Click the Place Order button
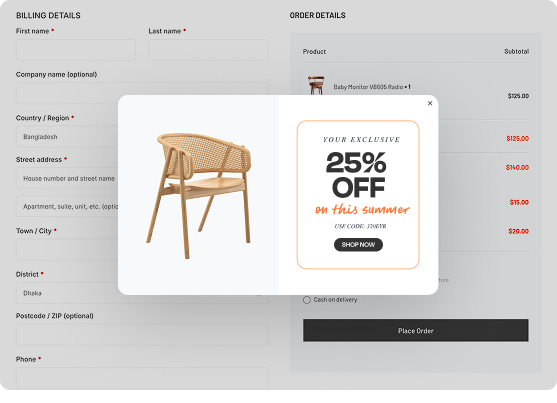557x403 pixels. pos(416,331)
